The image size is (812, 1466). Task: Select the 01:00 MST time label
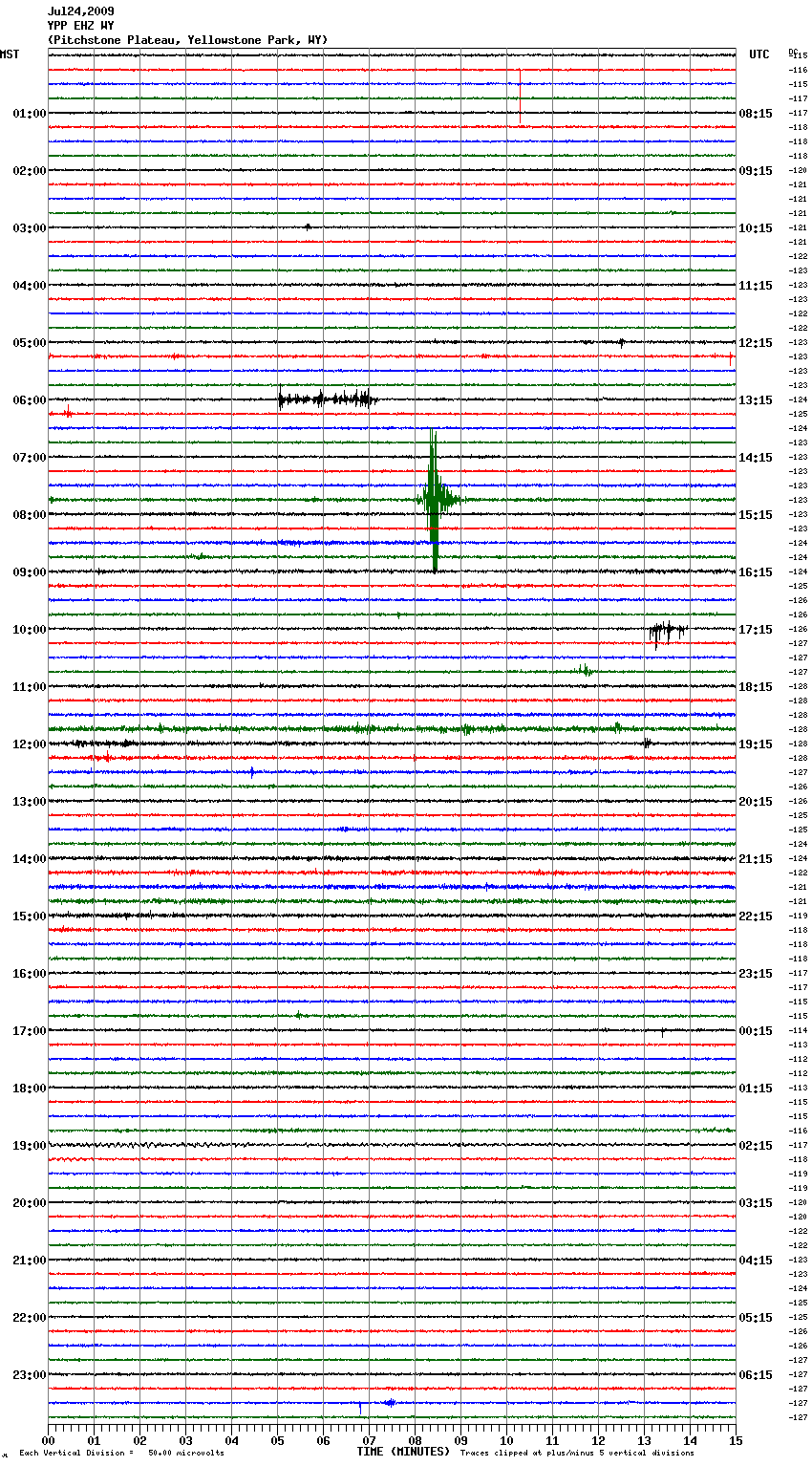pyautogui.click(x=30, y=114)
